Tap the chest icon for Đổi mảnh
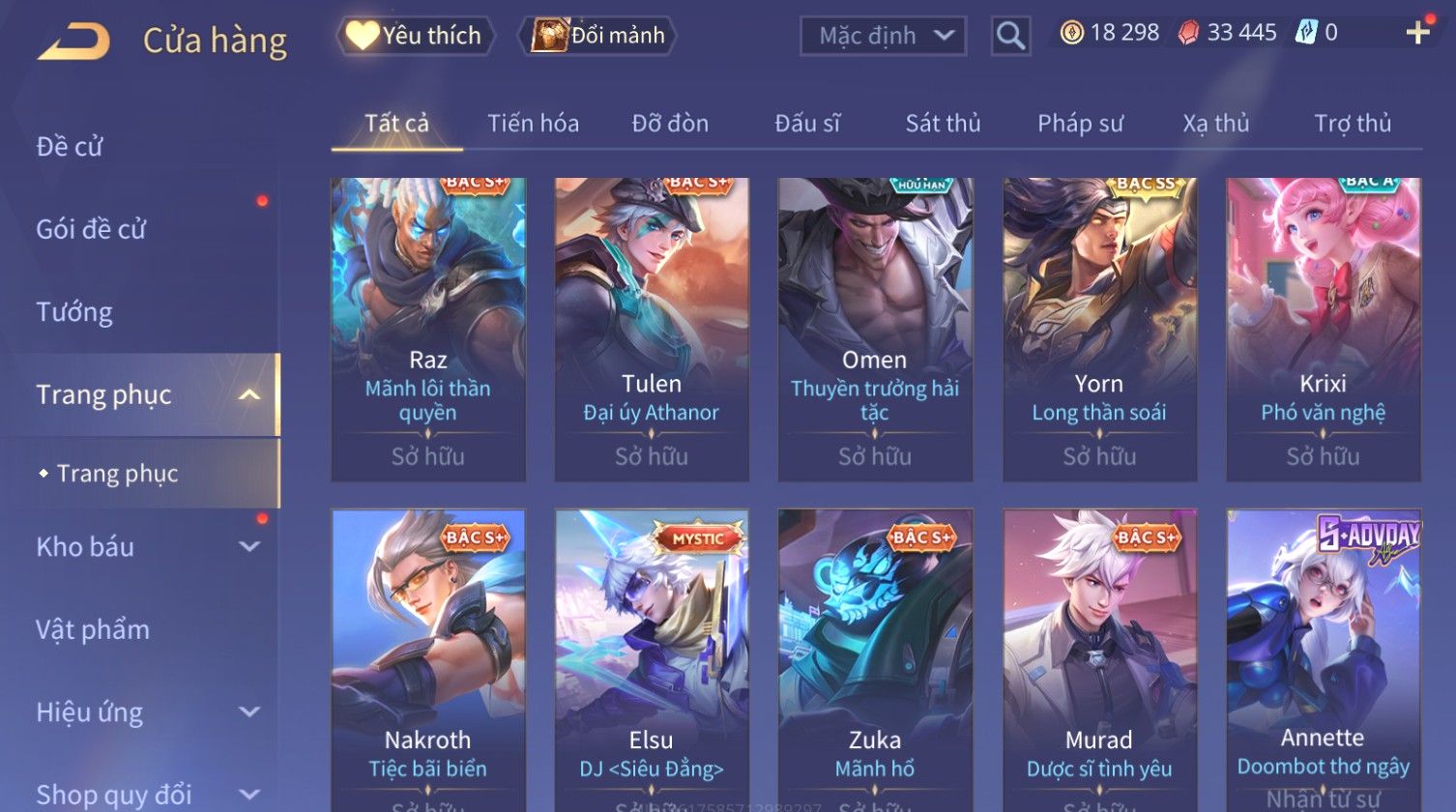 (x=548, y=36)
